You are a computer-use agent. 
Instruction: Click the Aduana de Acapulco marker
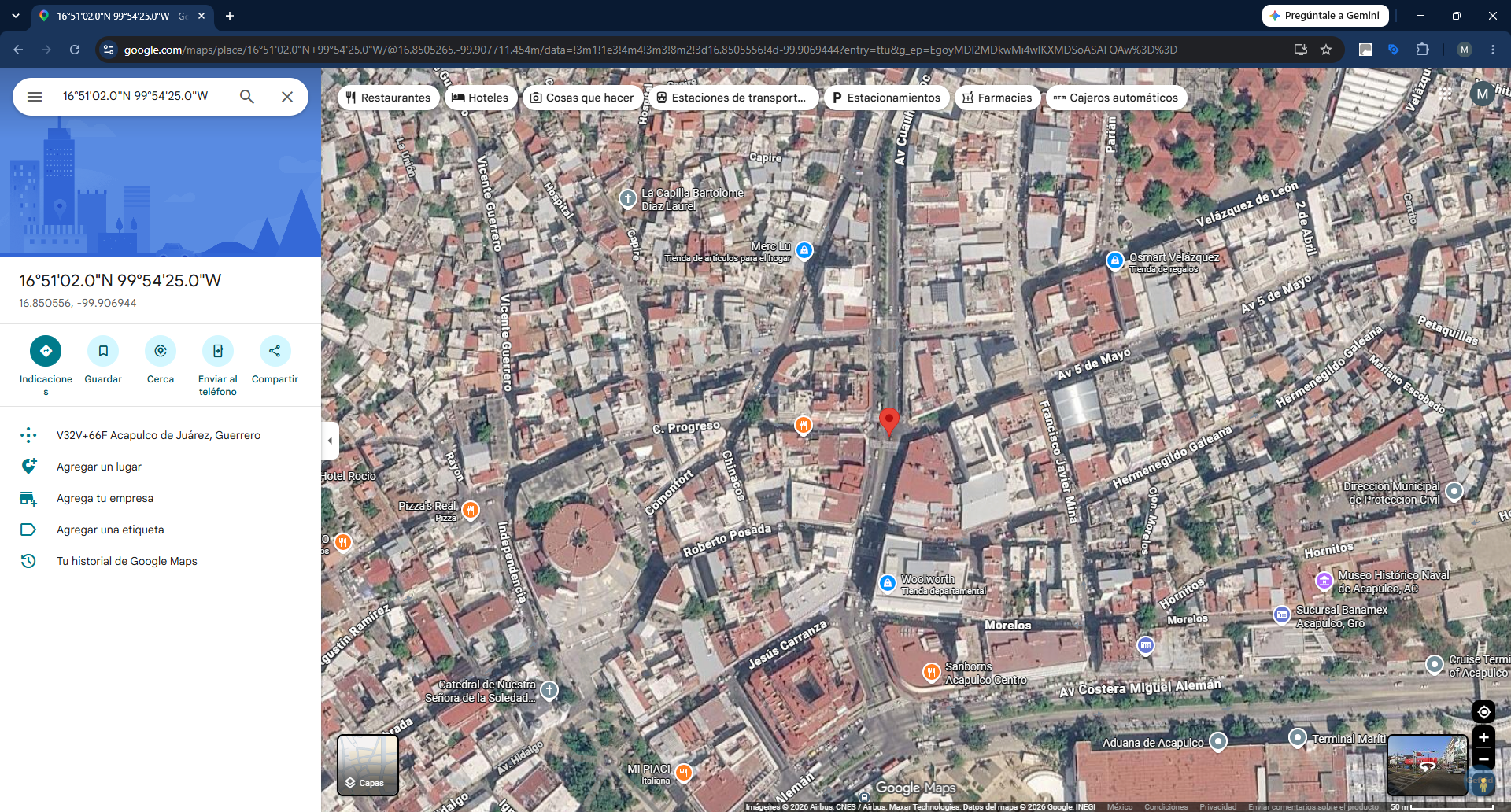1218,741
